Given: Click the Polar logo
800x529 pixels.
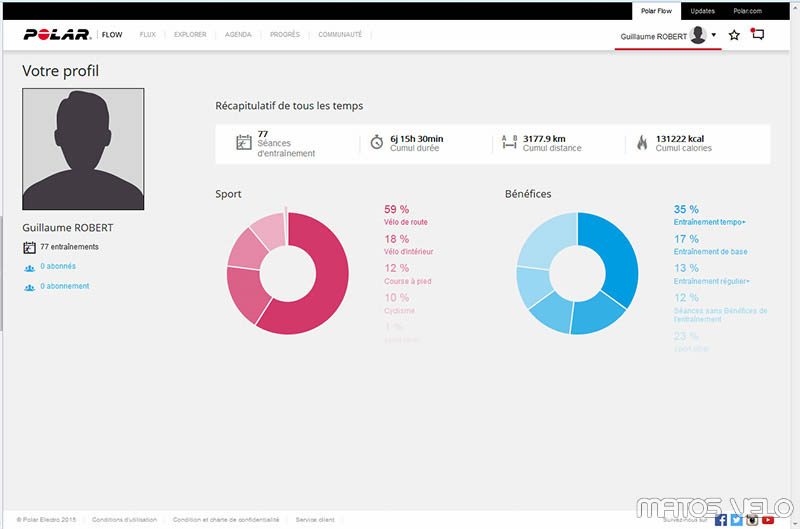Looking at the screenshot, I should pos(57,34).
